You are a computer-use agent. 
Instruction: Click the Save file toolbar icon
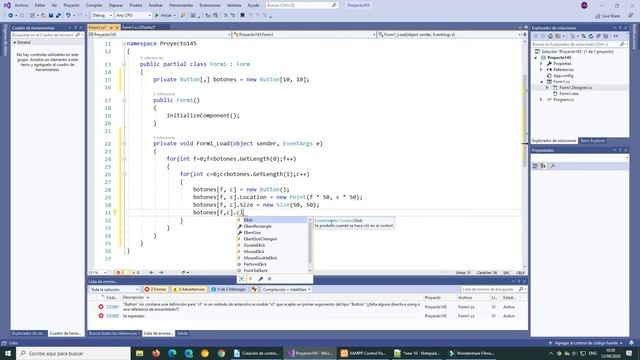pos(51,16)
